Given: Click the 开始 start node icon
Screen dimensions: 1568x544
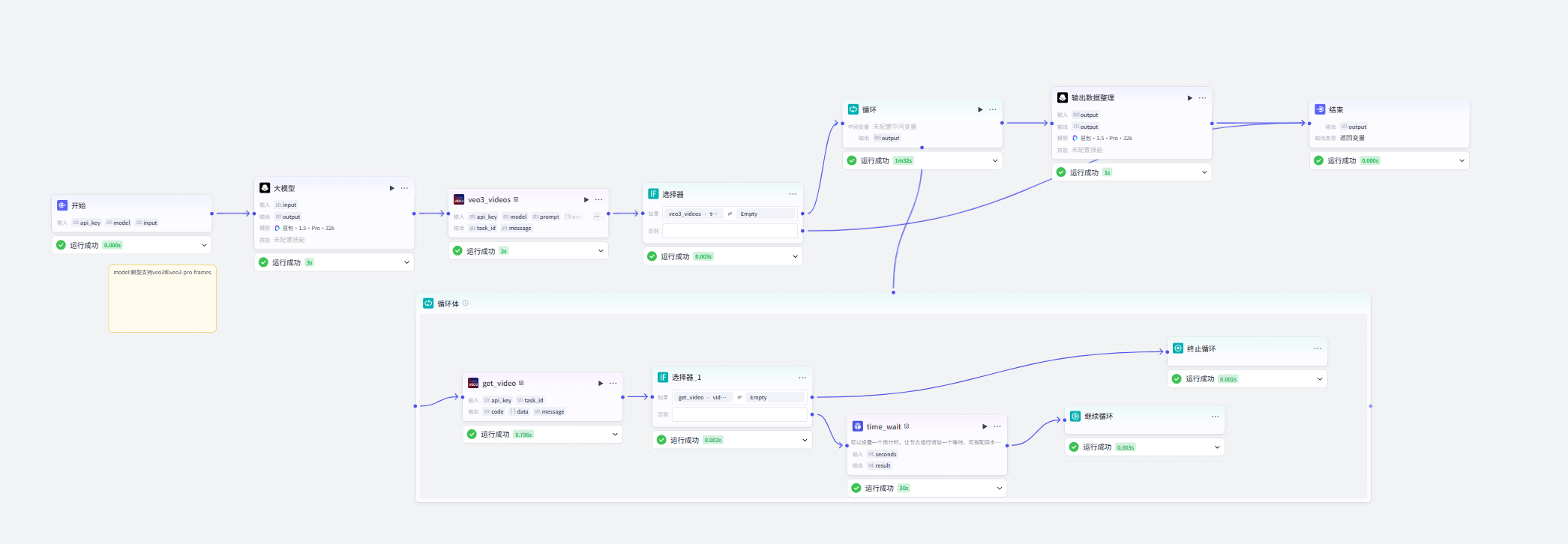Looking at the screenshot, I should point(62,205).
